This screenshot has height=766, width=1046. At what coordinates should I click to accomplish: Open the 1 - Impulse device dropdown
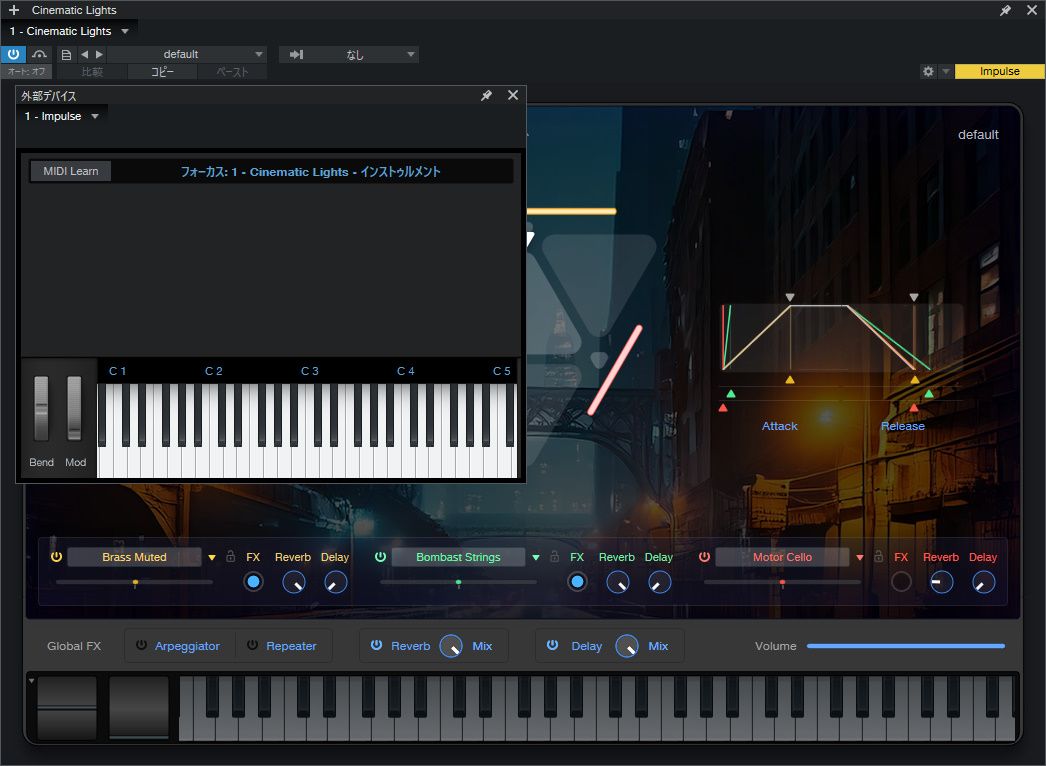pos(63,116)
